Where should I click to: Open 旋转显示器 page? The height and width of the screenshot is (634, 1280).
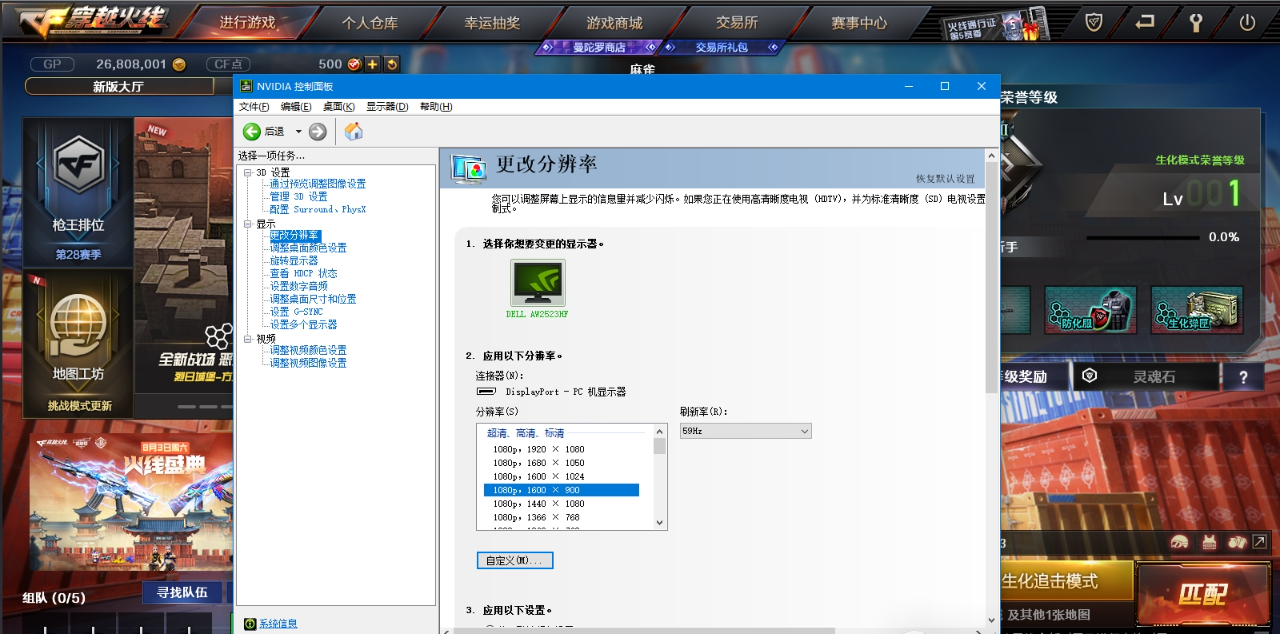coord(294,261)
